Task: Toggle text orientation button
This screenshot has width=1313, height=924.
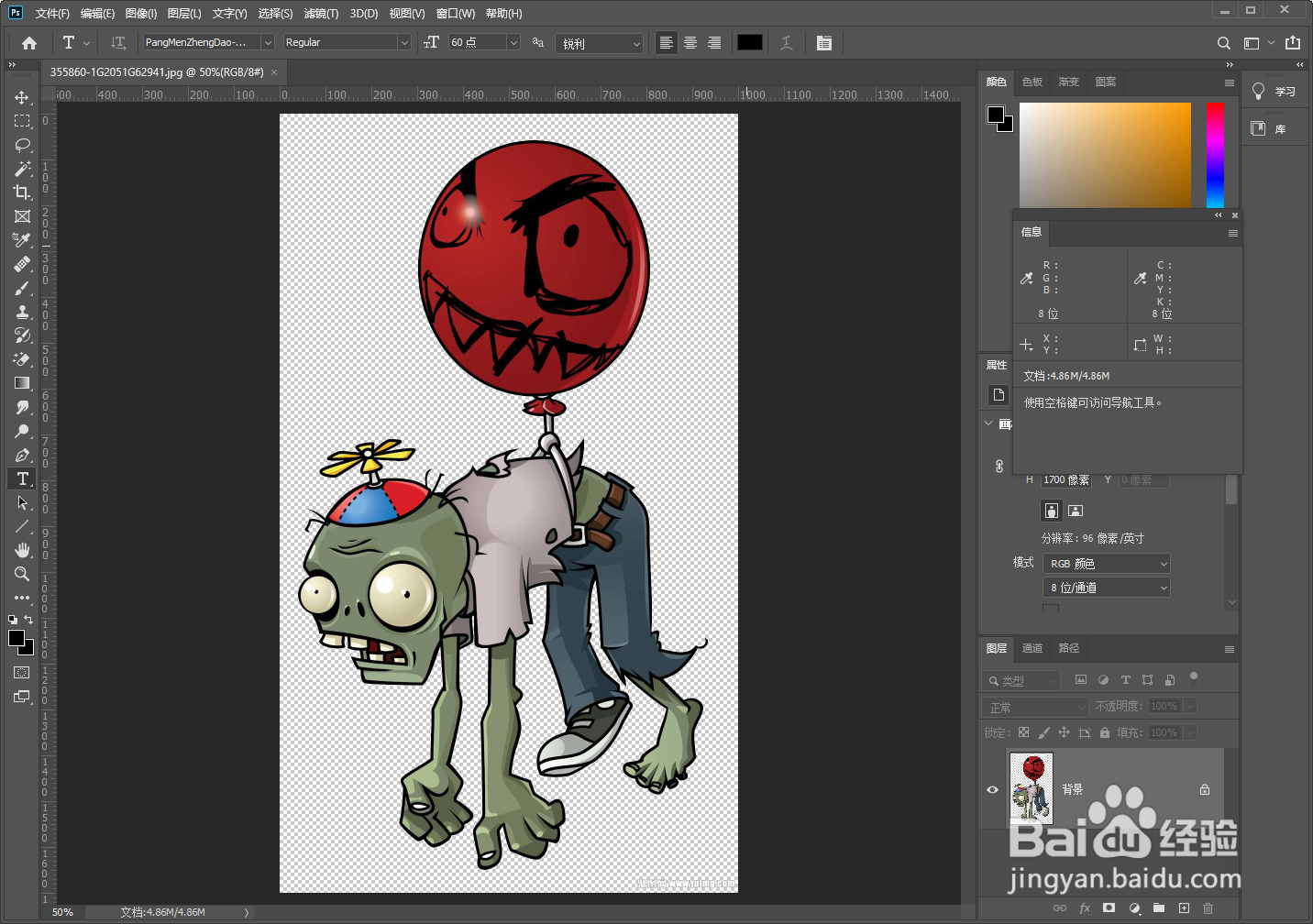Action: click(x=118, y=43)
